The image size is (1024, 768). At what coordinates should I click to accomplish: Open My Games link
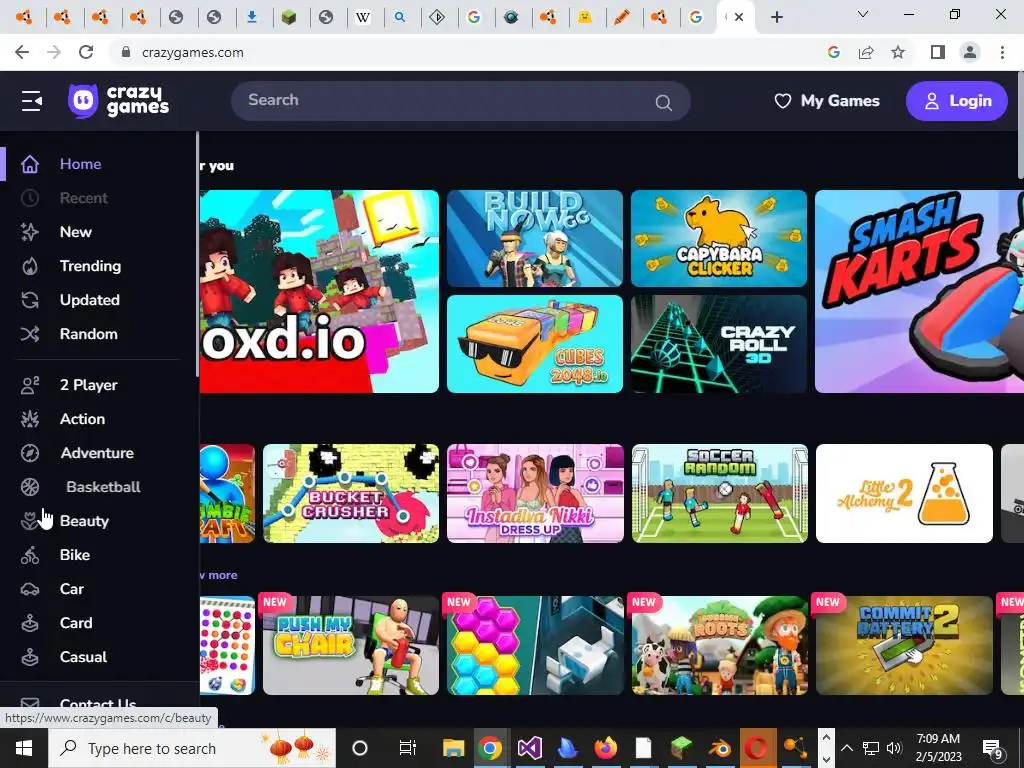point(827,101)
